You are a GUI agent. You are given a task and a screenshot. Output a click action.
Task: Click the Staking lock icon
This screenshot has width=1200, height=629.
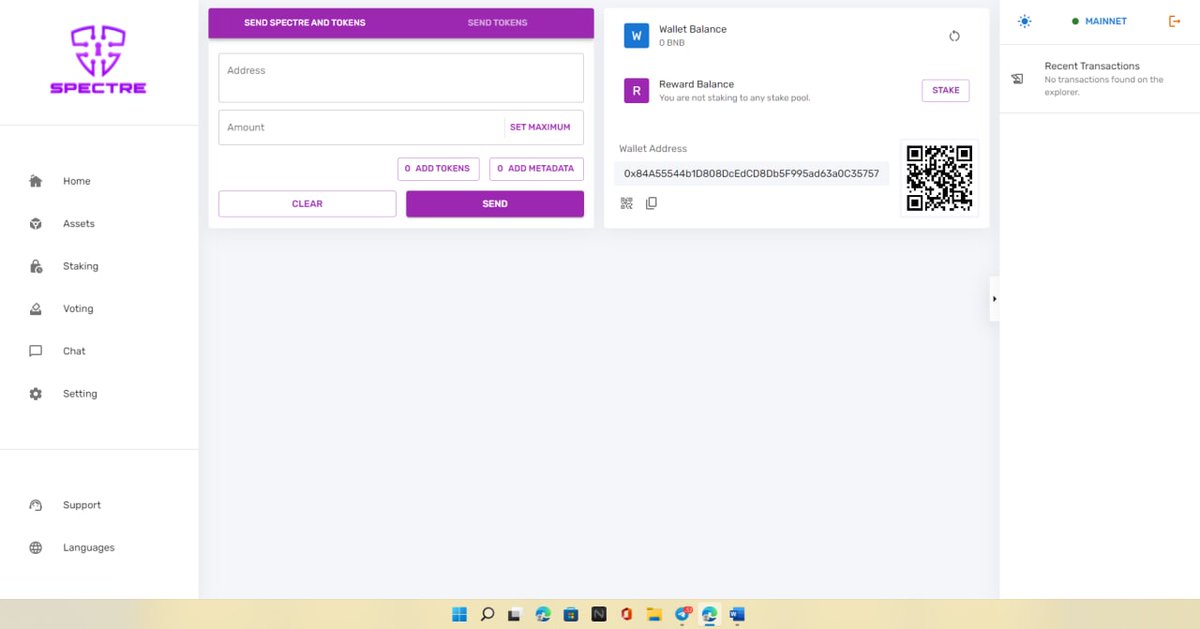tap(36, 266)
